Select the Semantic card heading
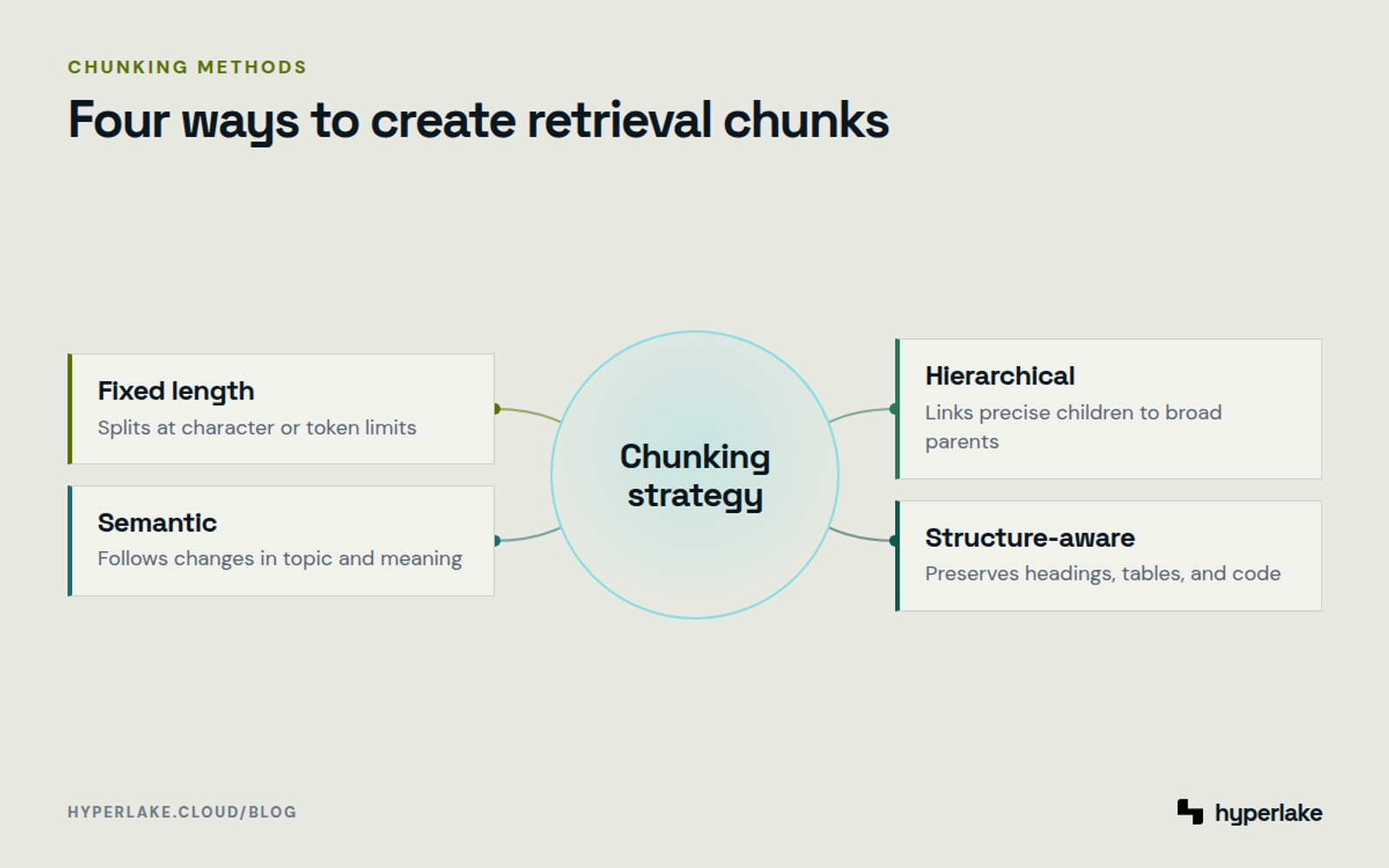 pos(157,523)
